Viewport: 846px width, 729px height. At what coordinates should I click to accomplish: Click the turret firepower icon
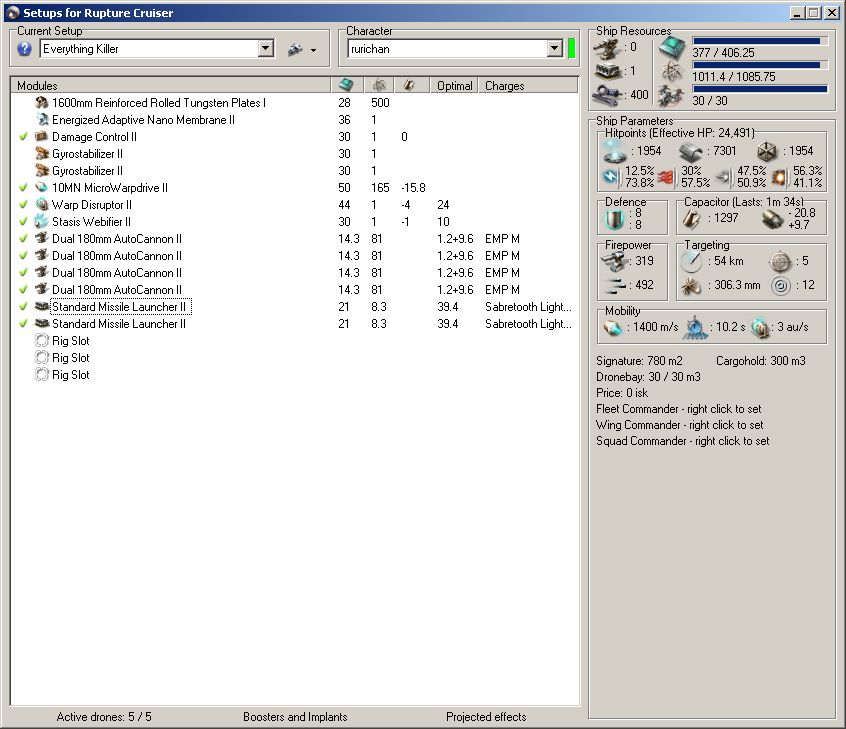tap(616, 261)
